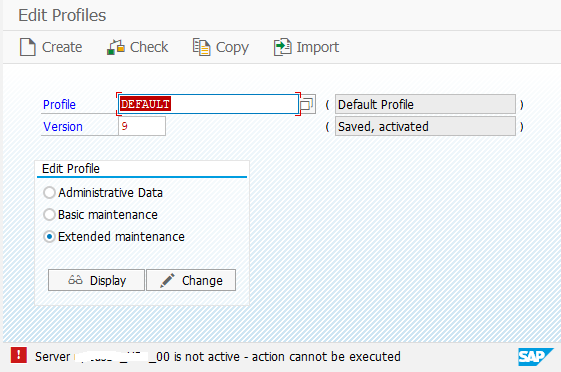Viewport: 561px width, 372px height.
Task: Click the 'Edit Profiles' window title
Action: pos(62,15)
